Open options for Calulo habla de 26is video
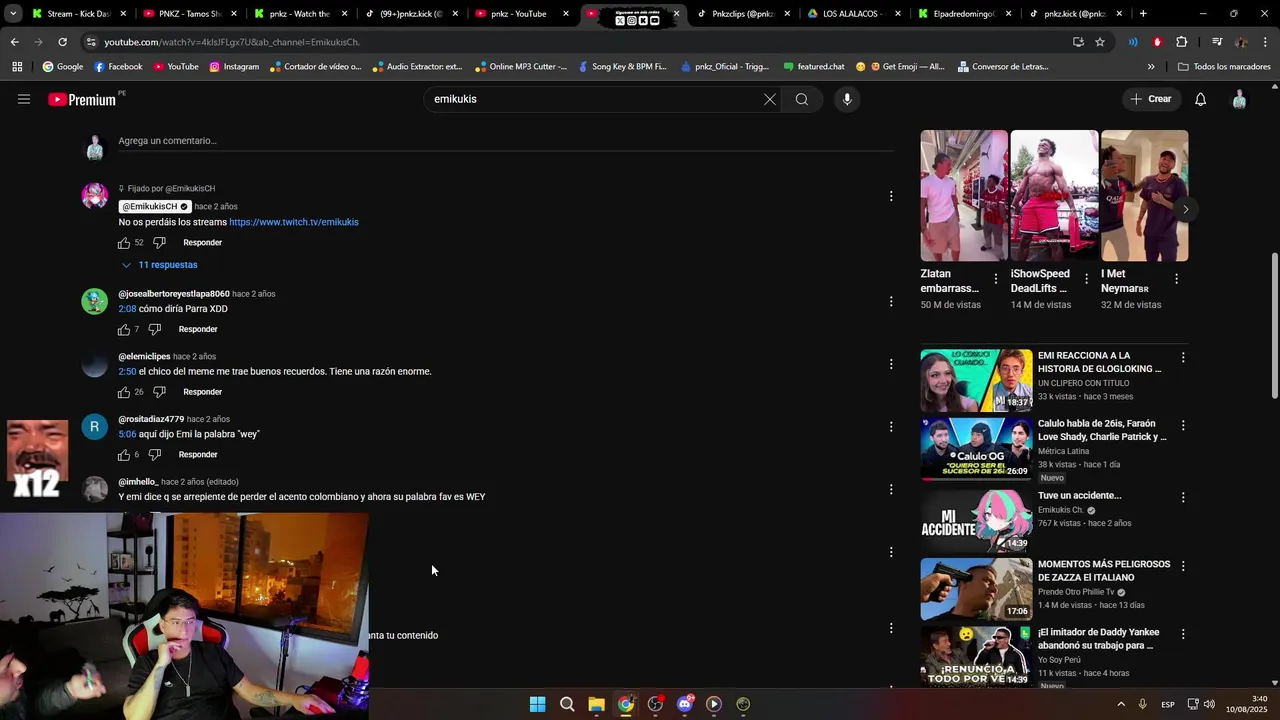This screenshot has width=1280, height=720. click(1183, 425)
